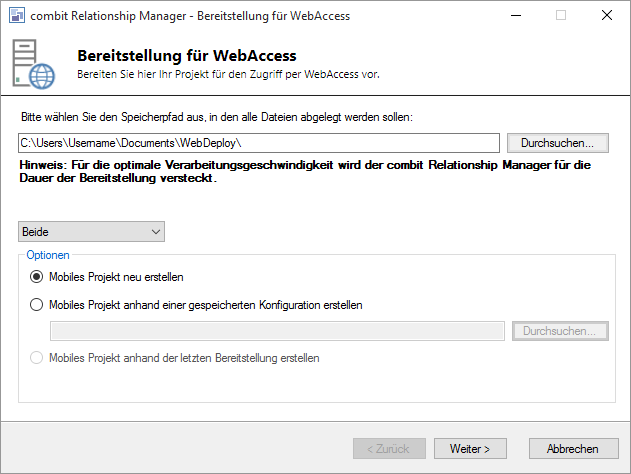Click the 'Abbrechen' button
The image size is (631, 474).
click(x=566, y=449)
